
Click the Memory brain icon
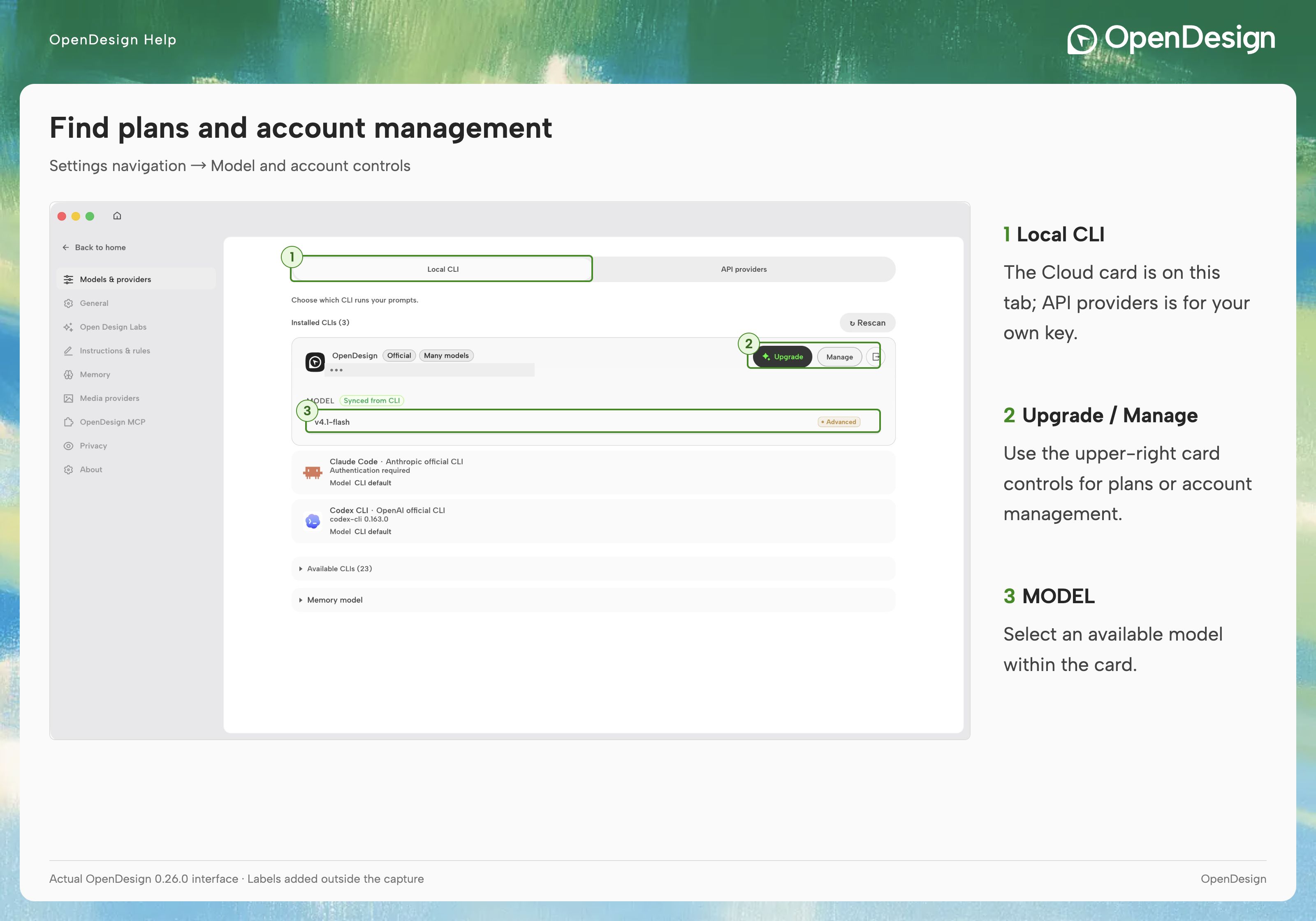point(68,374)
